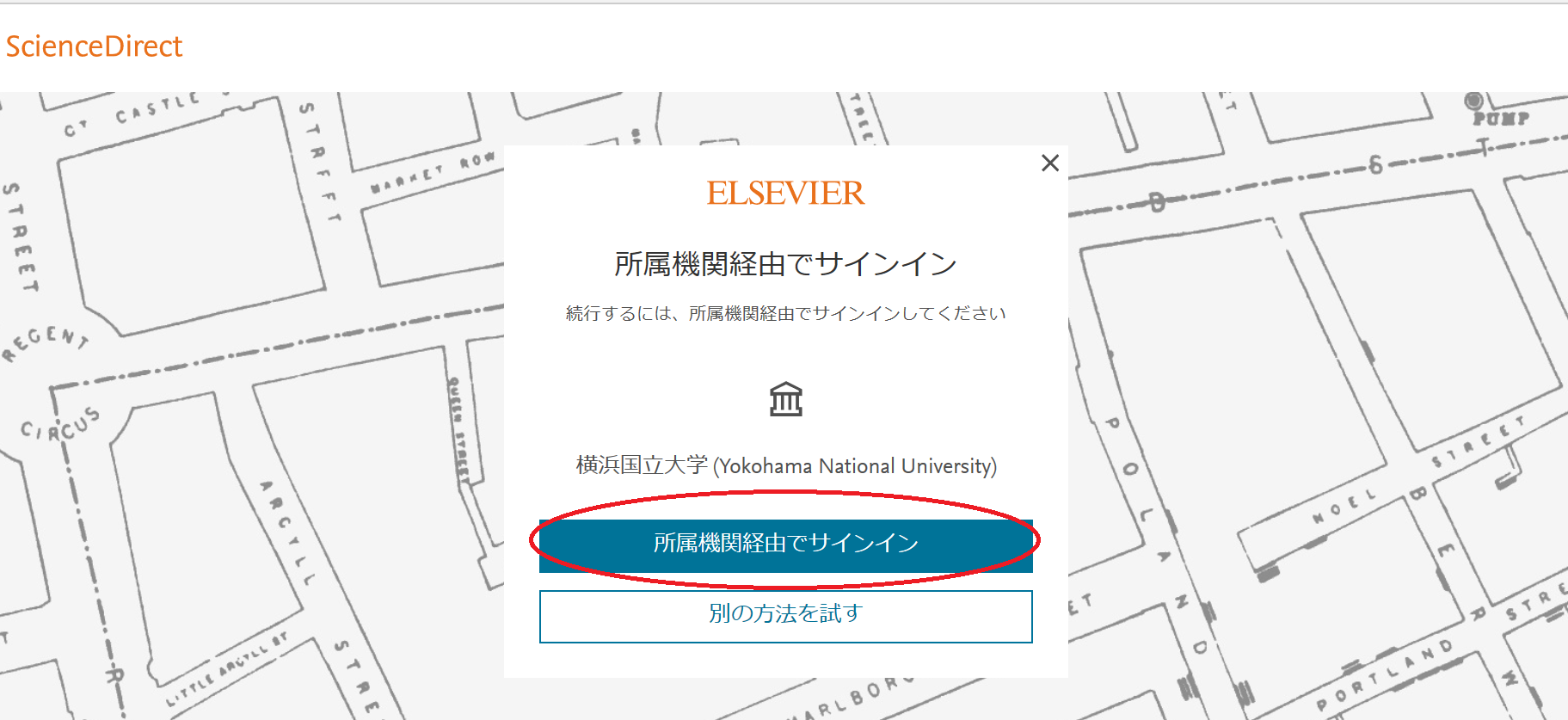Click the institution building icon

(785, 399)
